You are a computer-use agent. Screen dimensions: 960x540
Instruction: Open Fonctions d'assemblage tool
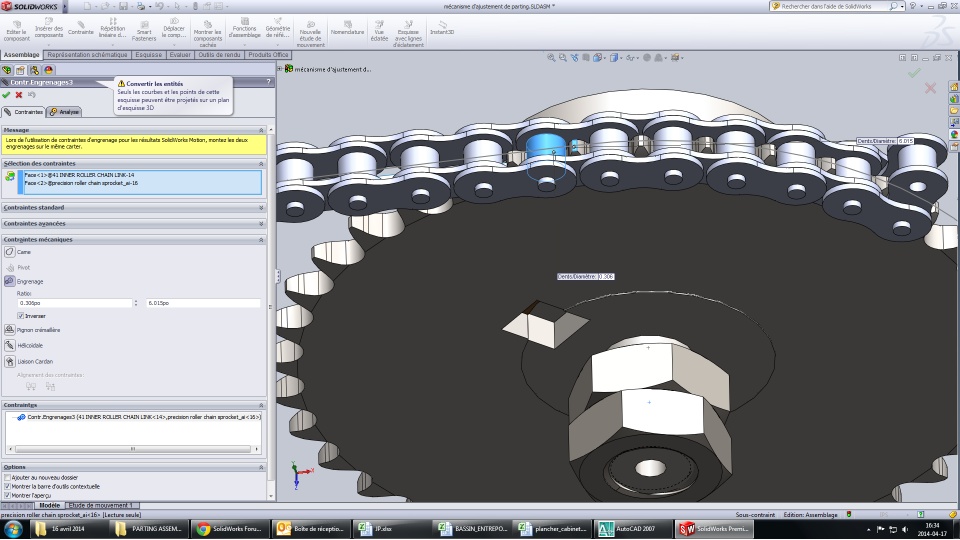244,29
